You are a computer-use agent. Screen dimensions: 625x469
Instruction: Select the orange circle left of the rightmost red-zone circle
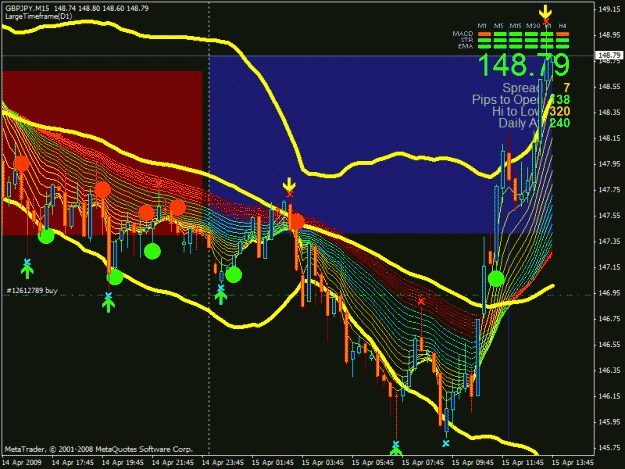point(147,213)
